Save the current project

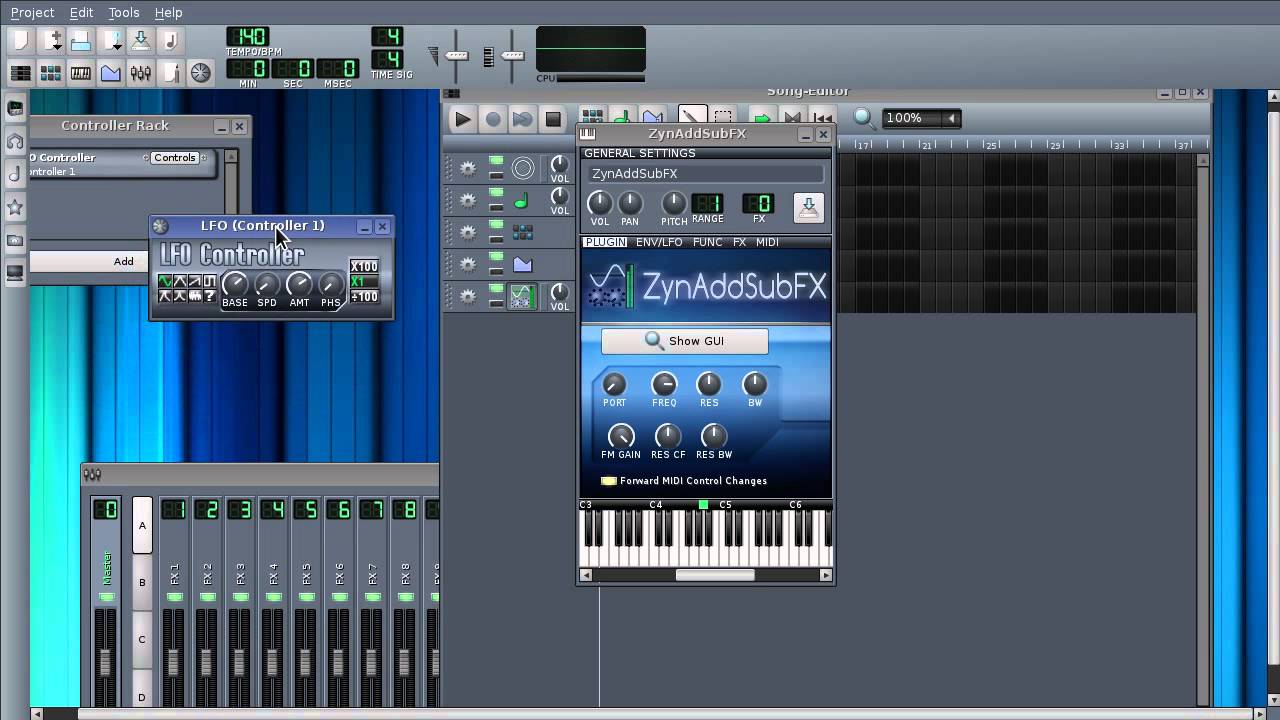[x=140, y=41]
